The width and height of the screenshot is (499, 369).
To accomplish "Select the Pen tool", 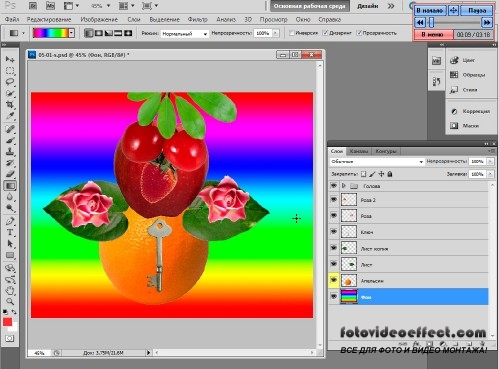I will (10, 221).
